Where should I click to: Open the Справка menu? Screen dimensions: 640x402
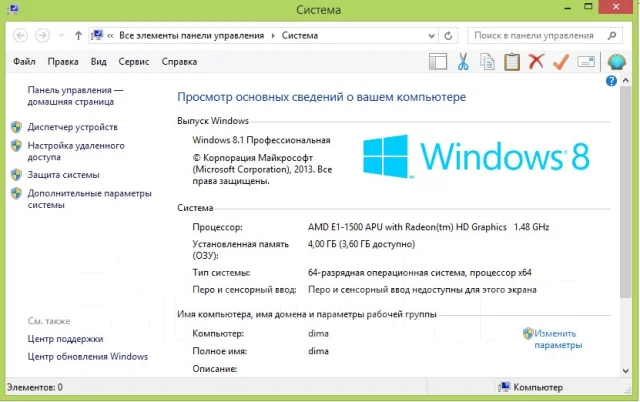tap(179, 62)
